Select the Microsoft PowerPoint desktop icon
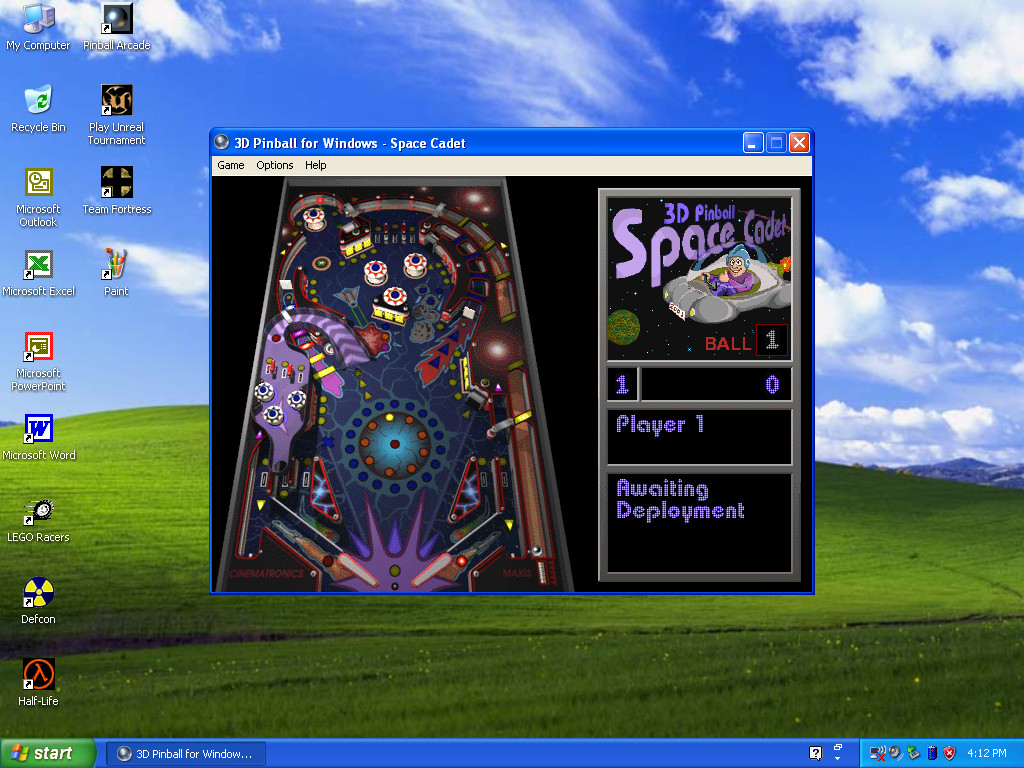This screenshot has height=768, width=1024. coord(38,362)
